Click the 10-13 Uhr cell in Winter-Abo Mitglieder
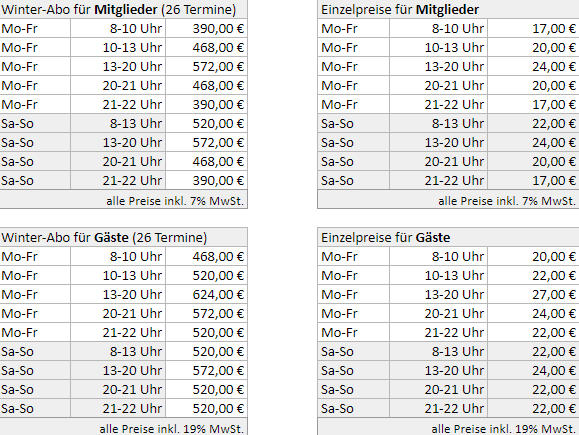 click(x=118, y=48)
